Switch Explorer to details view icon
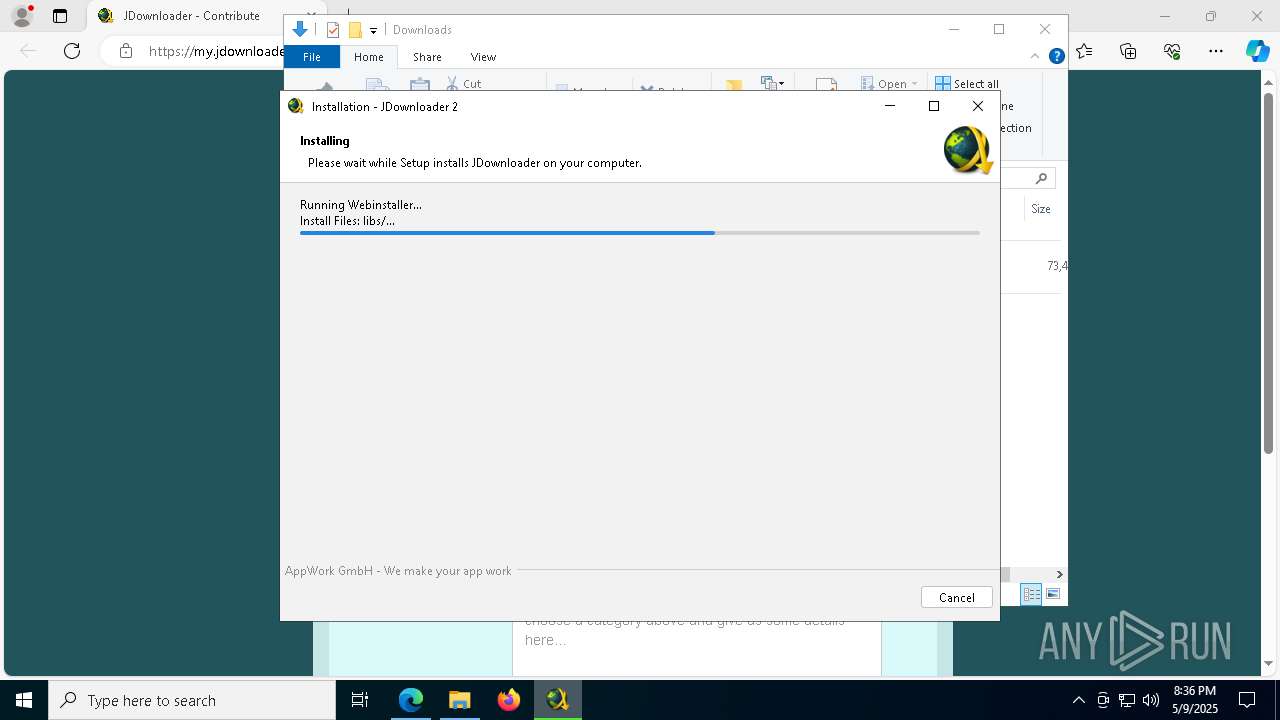Viewport: 1280px width, 720px height. [x=1031, y=594]
